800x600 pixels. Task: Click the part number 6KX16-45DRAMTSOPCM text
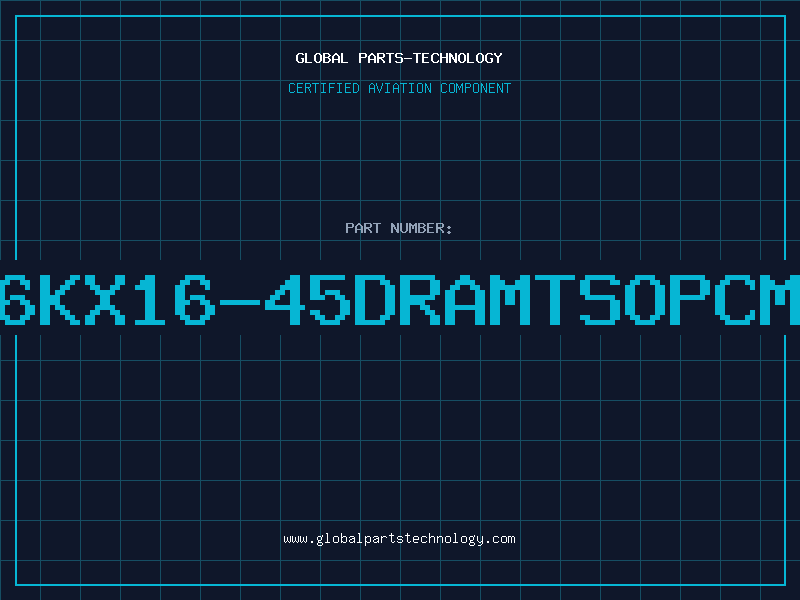[400, 299]
